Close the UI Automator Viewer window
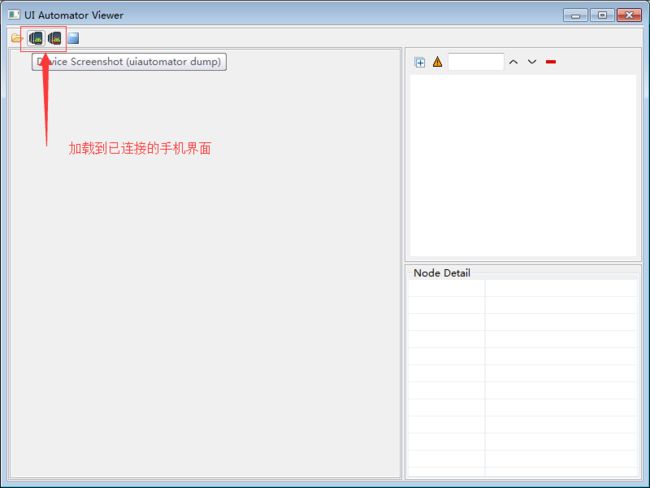Screen dimensions: 650x488 coord(629,15)
